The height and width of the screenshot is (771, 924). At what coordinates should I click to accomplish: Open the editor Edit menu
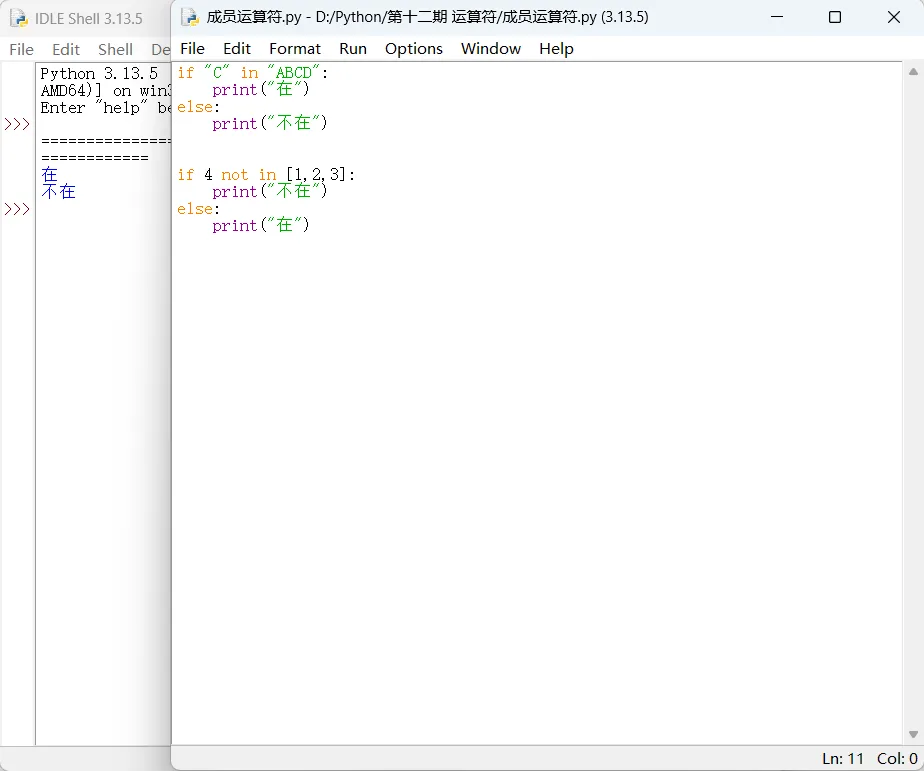point(237,48)
